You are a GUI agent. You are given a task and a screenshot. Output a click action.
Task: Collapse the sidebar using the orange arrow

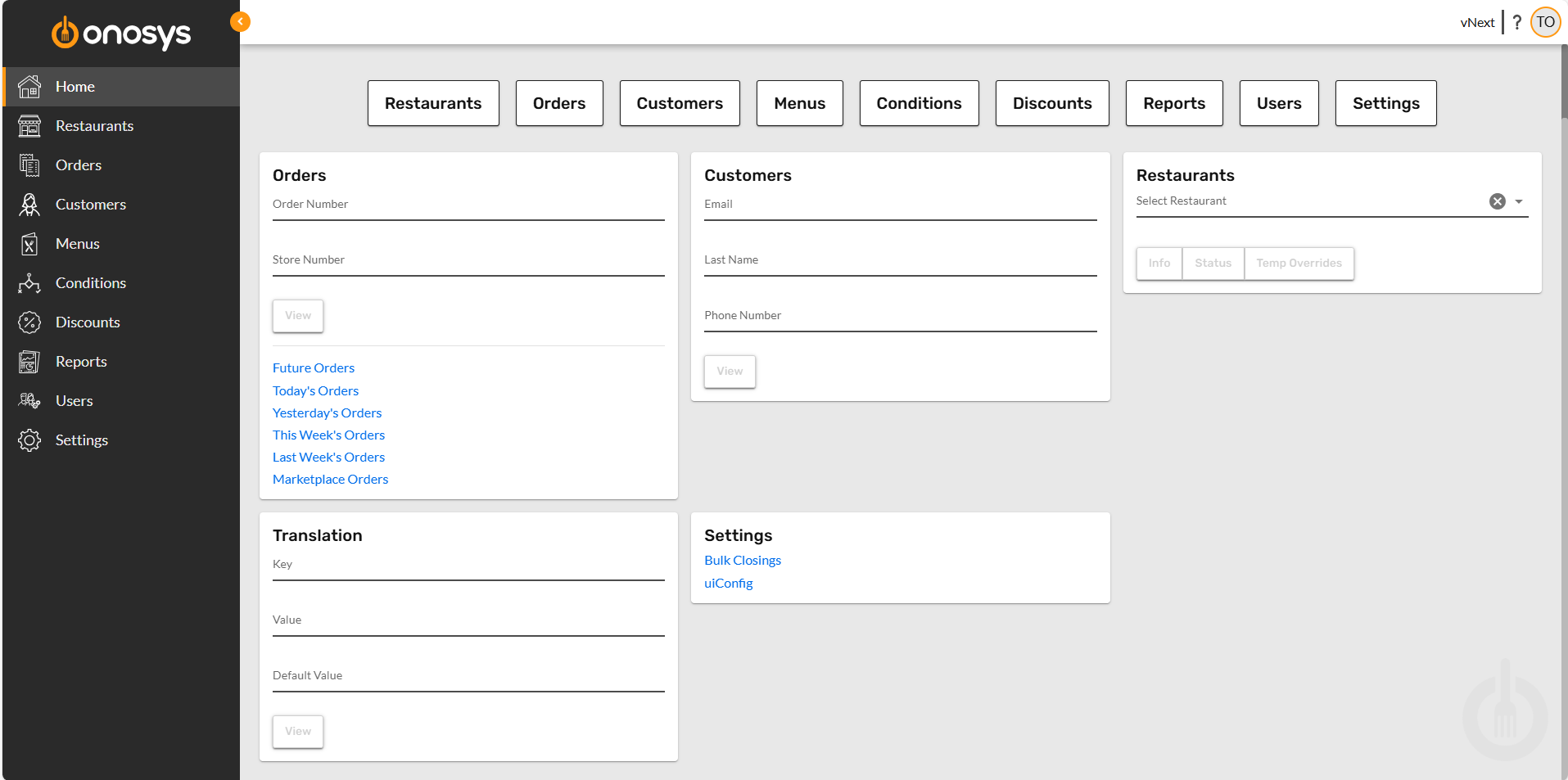coord(240,21)
